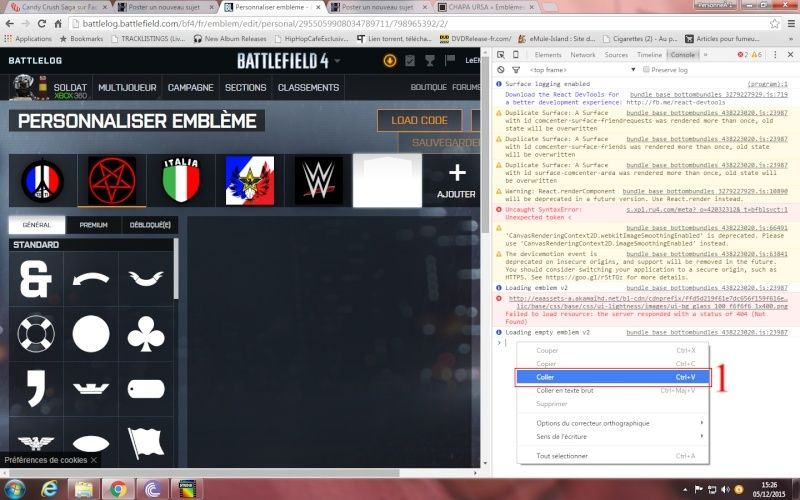Open the WWE logo emblem
This screenshot has width=800, height=500.
319,181
